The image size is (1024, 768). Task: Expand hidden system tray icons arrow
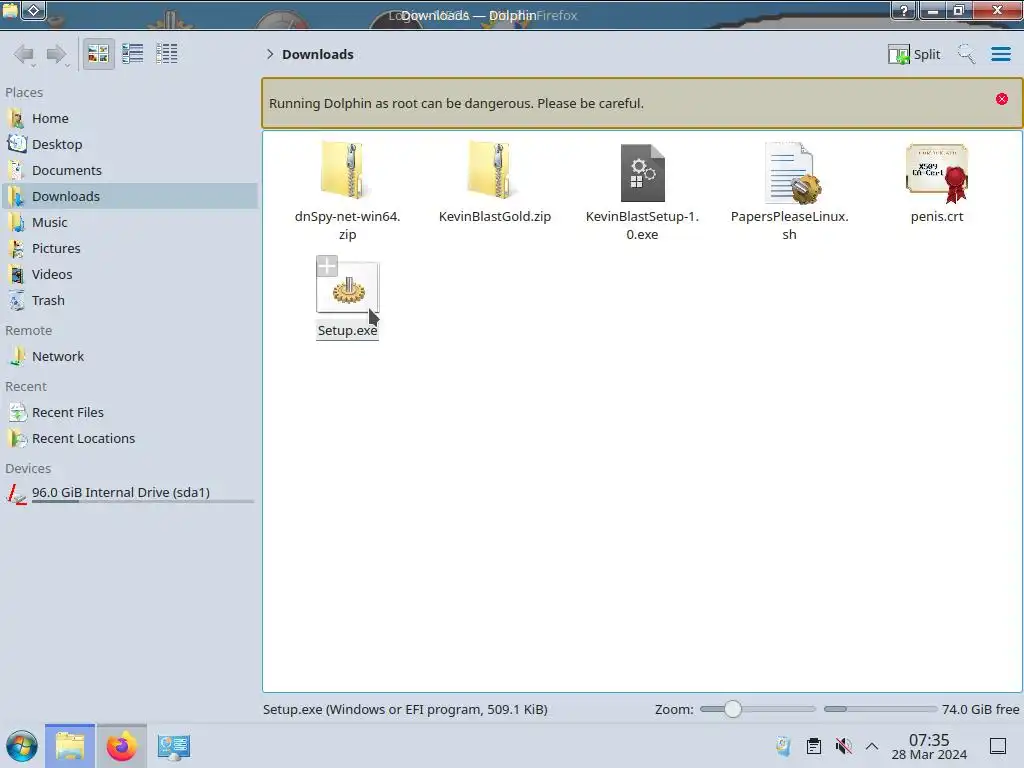tap(872, 746)
